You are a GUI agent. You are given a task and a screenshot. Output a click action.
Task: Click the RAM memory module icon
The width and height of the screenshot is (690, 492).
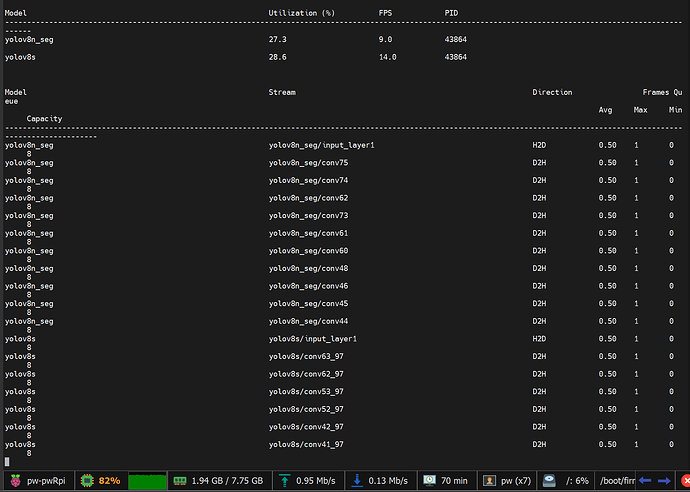point(181,480)
